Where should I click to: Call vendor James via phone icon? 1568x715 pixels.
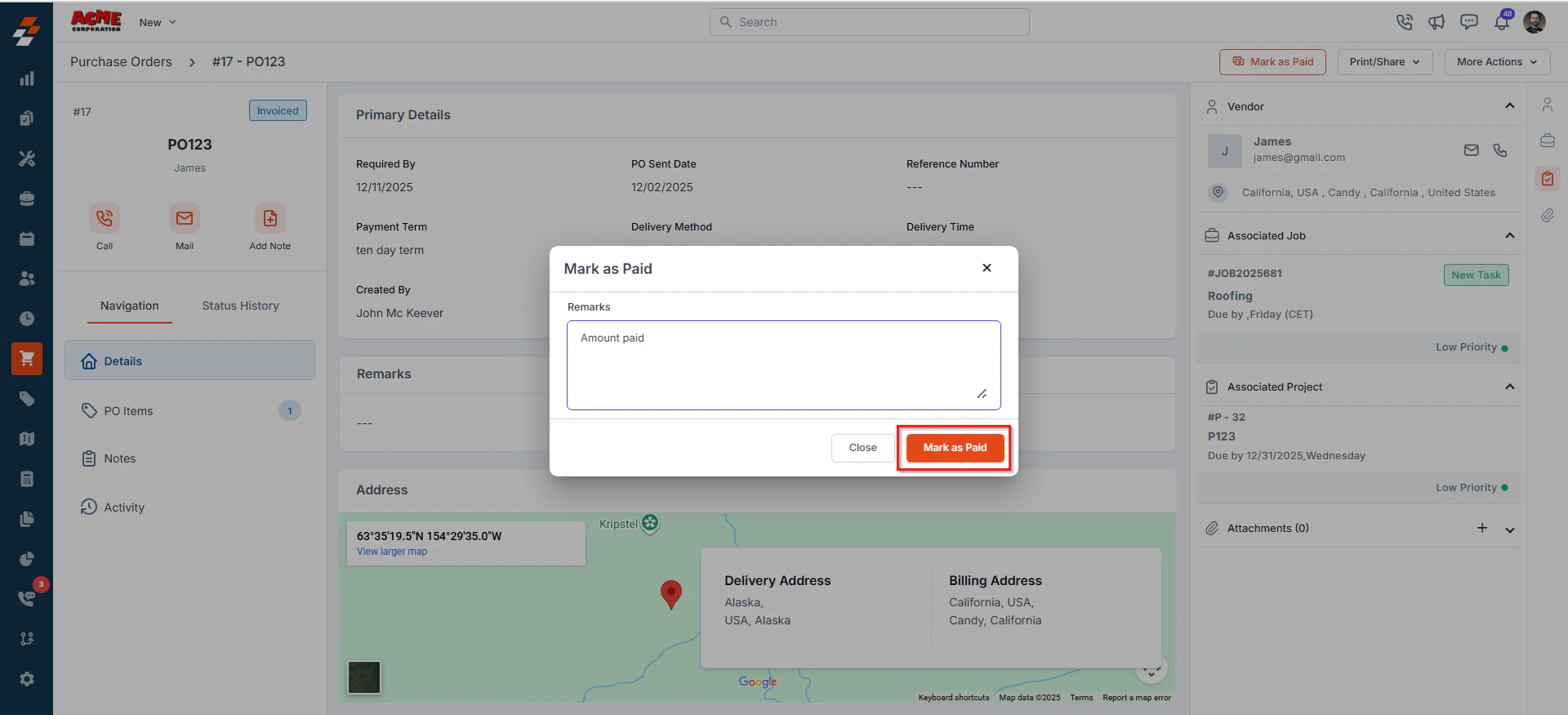1500,150
